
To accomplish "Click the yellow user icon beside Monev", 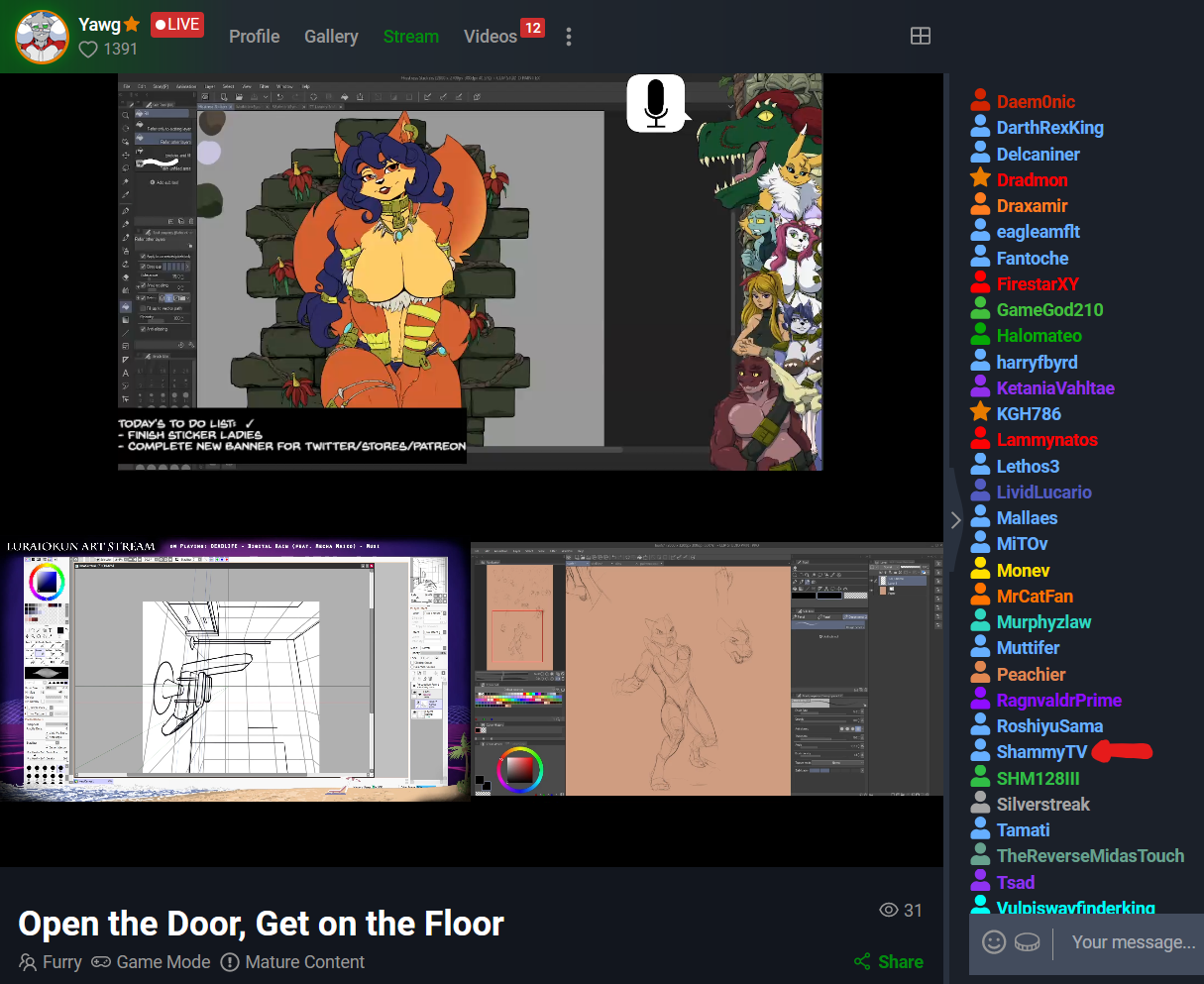I will pyautogui.click(x=980, y=570).
